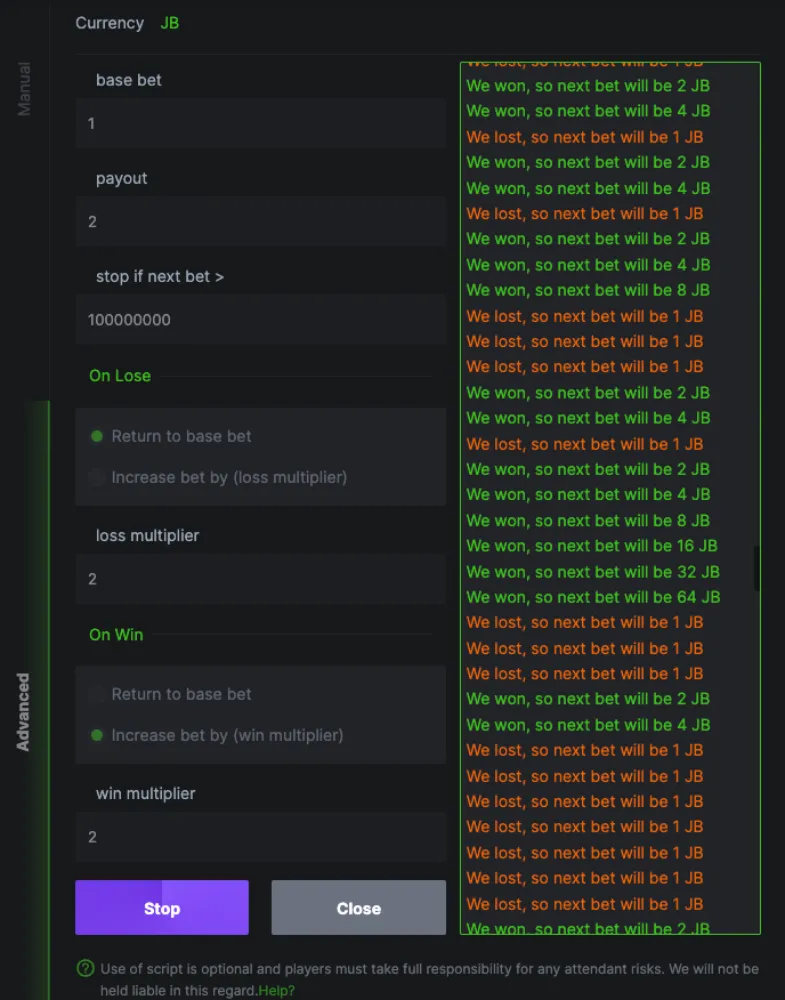This screenshot has width=785, height=1000.
Task: Click the Close button
Action: point(358,908)
